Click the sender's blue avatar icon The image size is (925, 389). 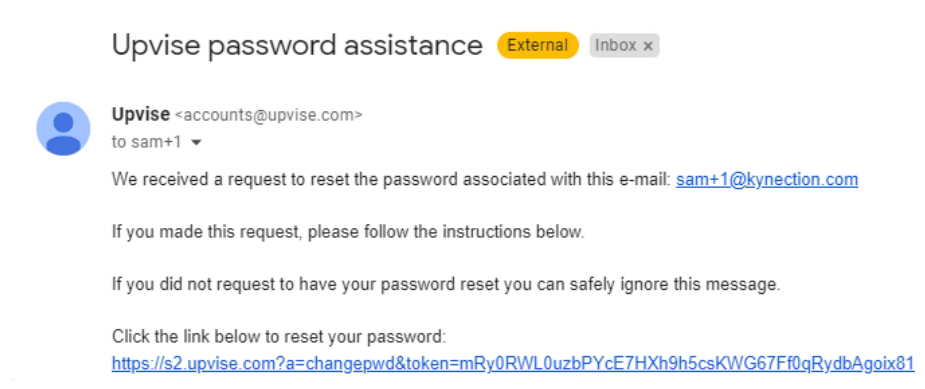[x=63, y=129]
